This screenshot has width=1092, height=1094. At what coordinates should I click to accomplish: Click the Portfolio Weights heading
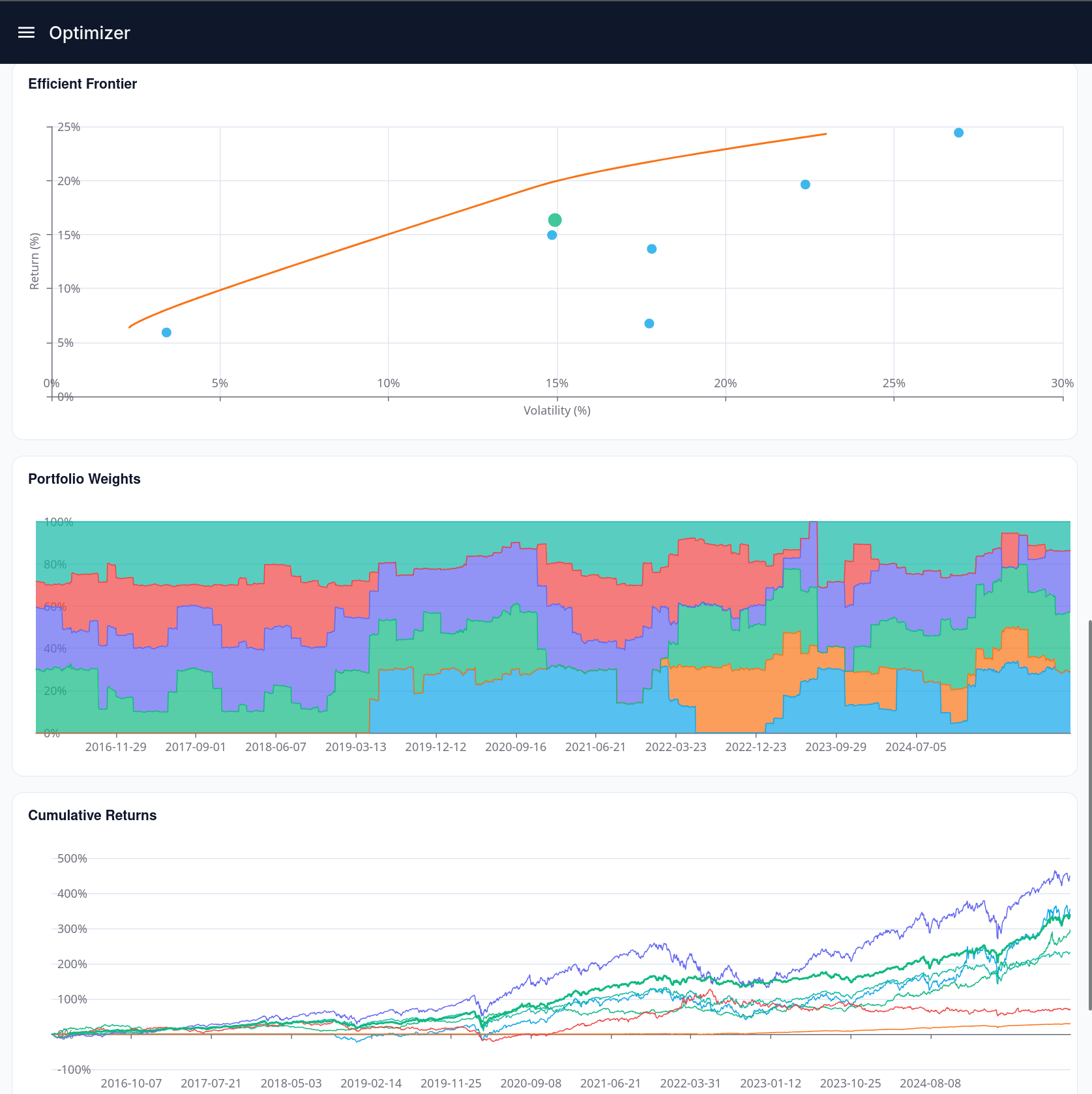coord(84,479)
